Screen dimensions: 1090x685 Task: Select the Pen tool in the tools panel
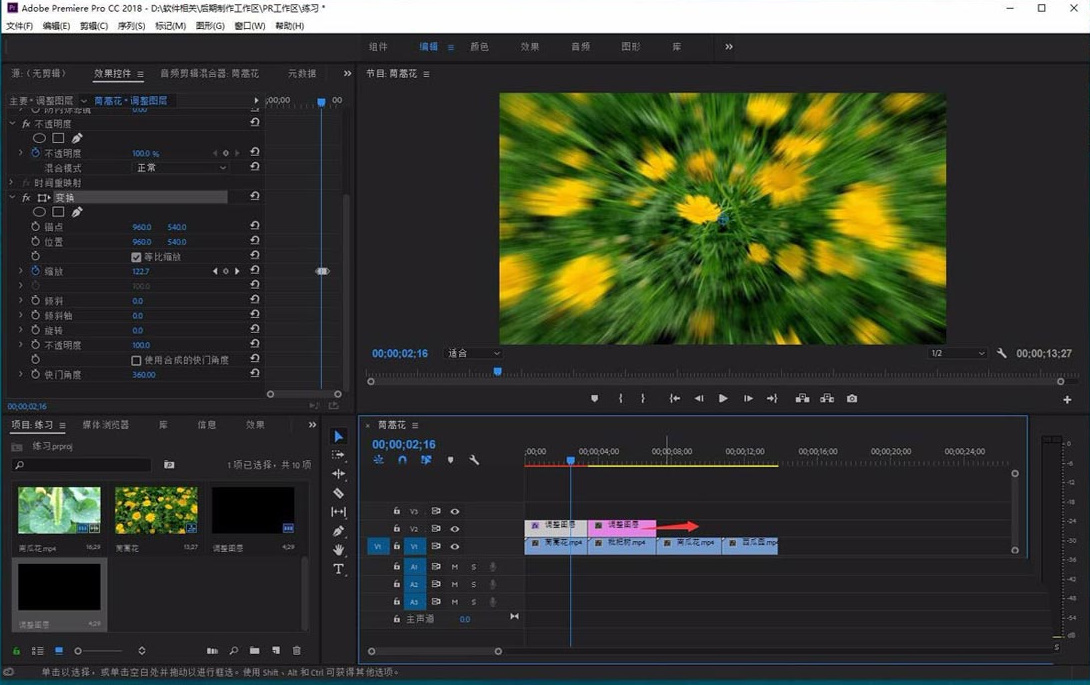(x=338, y=531)
